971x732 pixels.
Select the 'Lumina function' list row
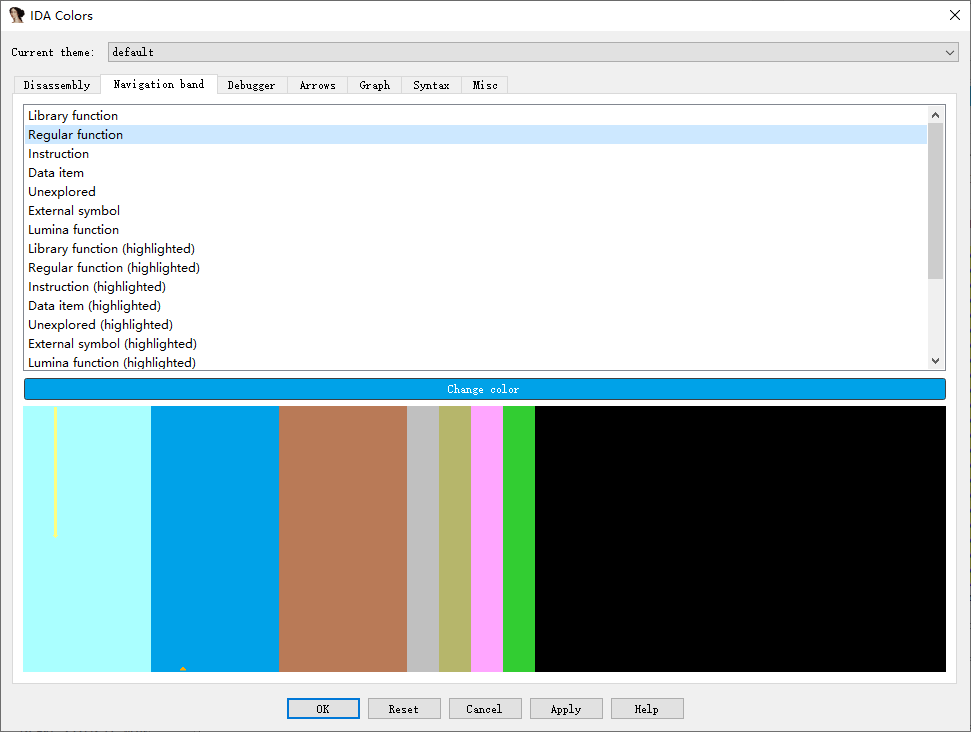[476, 230]
